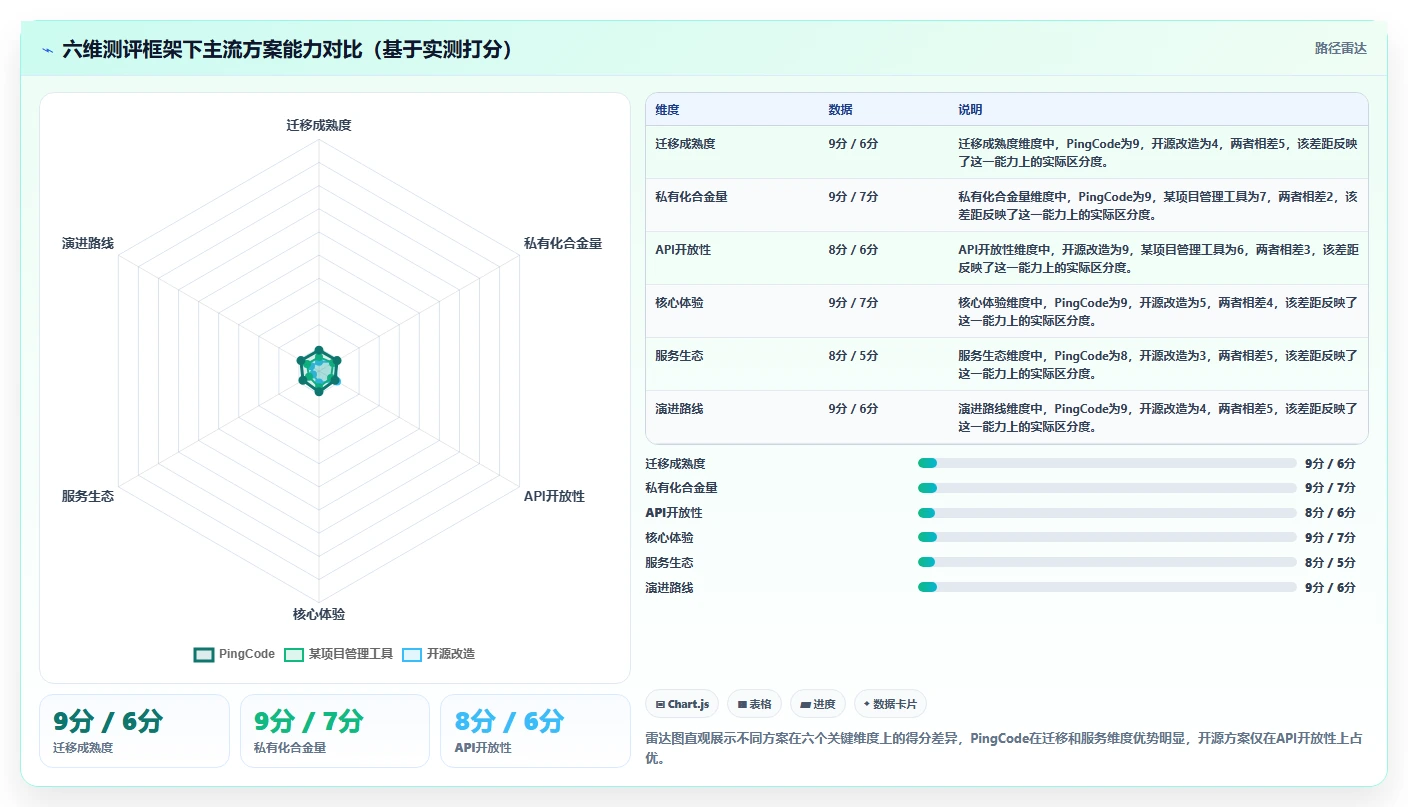Click the 8分 / 5分 value beside 服务生态 progress bar
Screen dimensions: 1408x807
click(x=1330, y=563)
